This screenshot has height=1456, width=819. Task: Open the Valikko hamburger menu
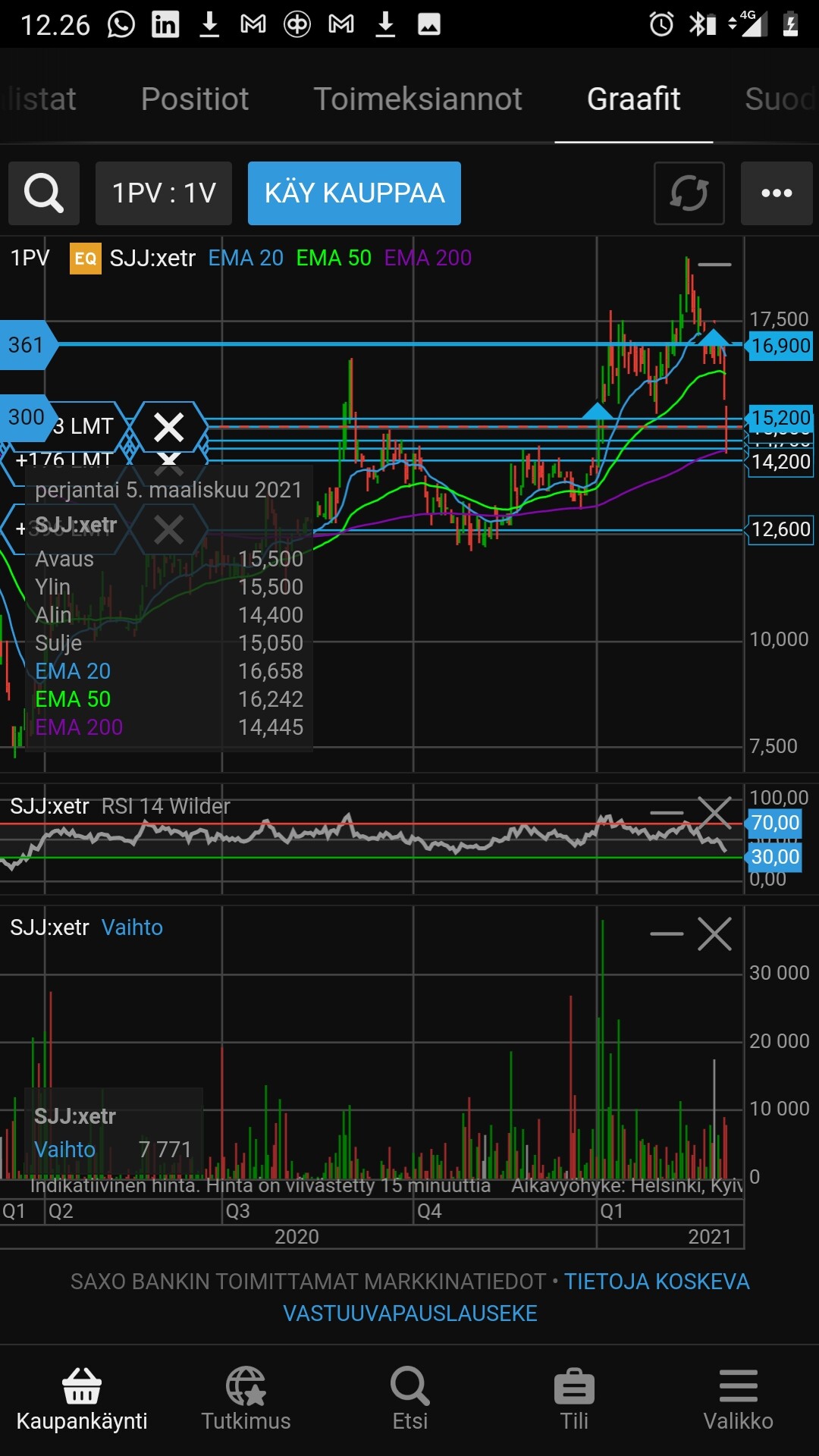coord(738,1399)
